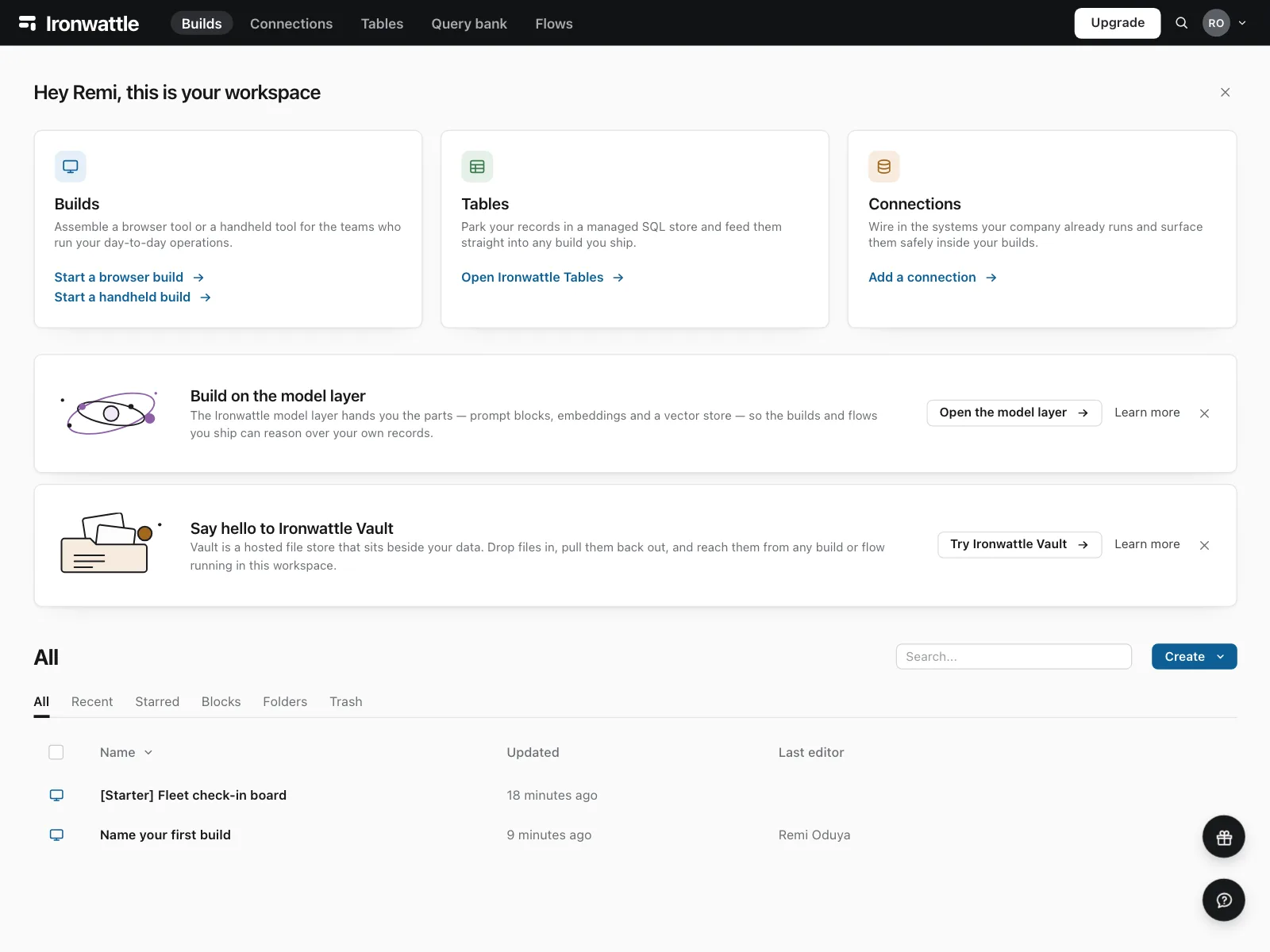Open Flows in the top navigation
Image resolution: width=1270 pixels, height=952 pixels.
coord(554,24)
